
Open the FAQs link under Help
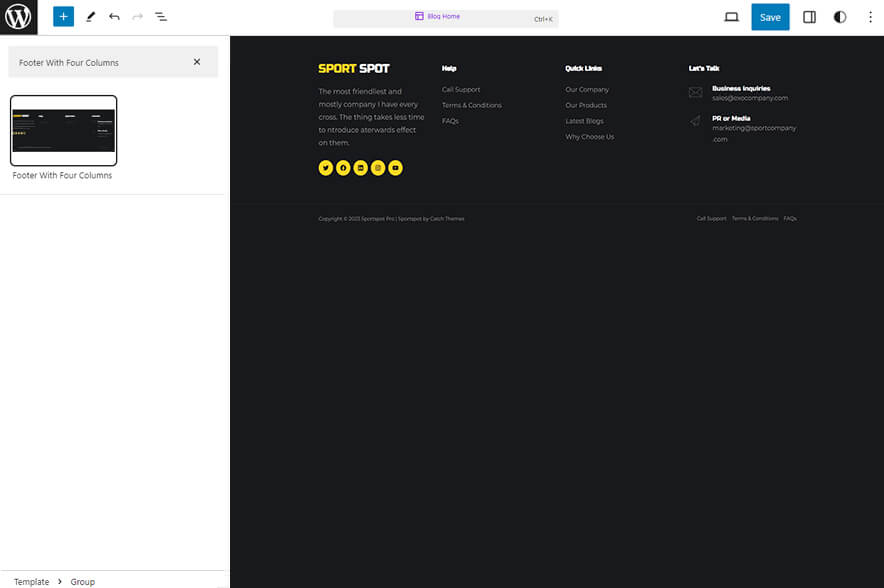click(x=450, y=120)
